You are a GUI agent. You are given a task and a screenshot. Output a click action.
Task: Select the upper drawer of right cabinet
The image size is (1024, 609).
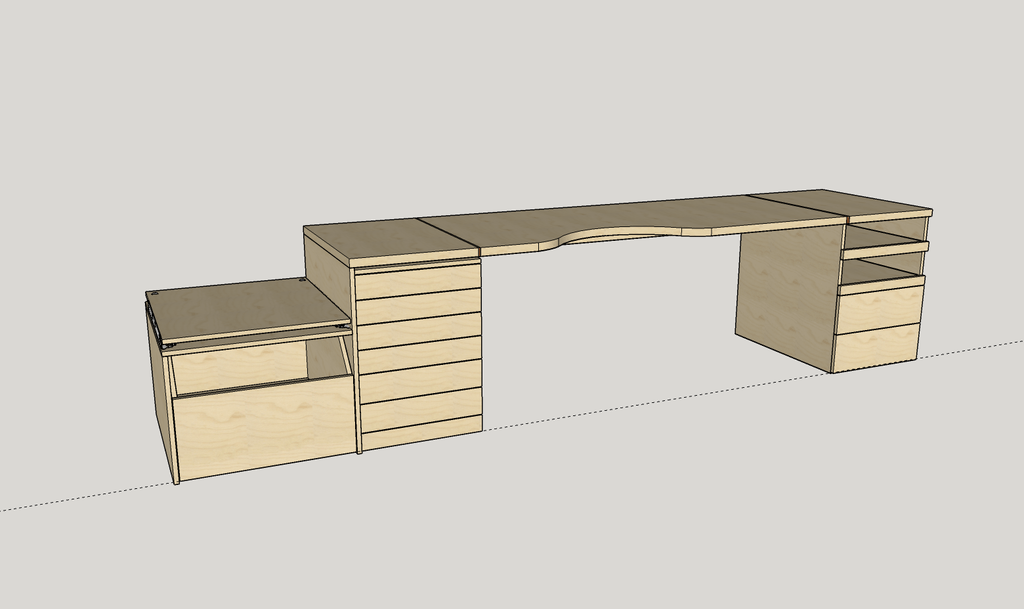[x=880, y=309]
